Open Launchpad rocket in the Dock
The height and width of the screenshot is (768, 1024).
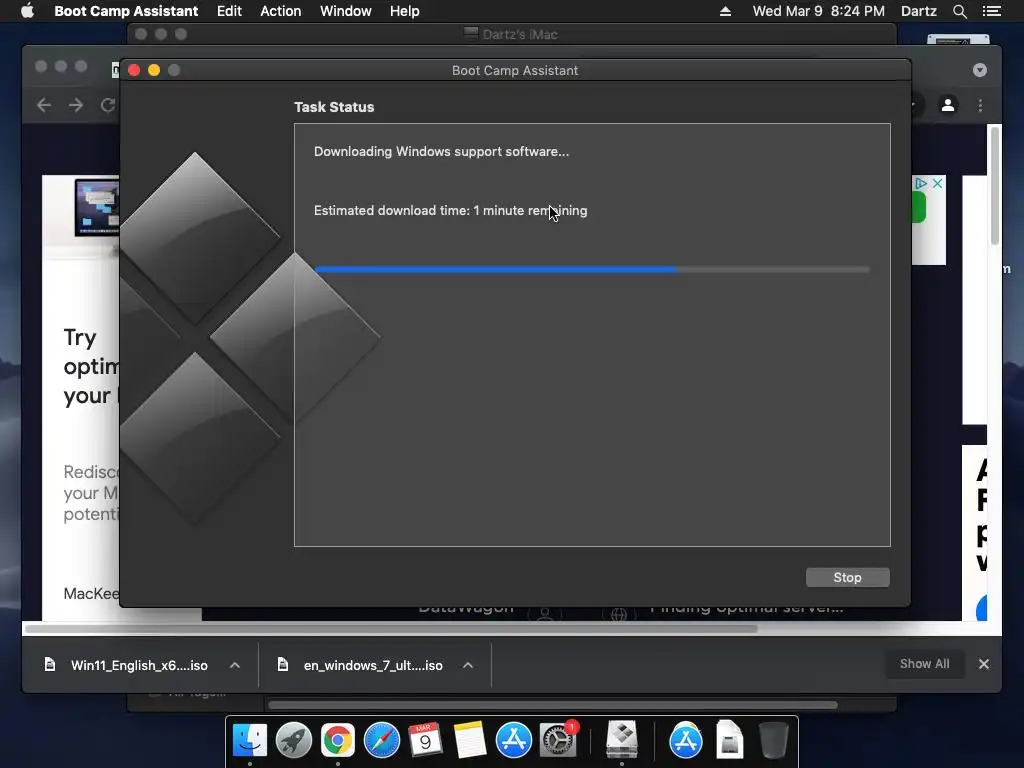point(294,741)
